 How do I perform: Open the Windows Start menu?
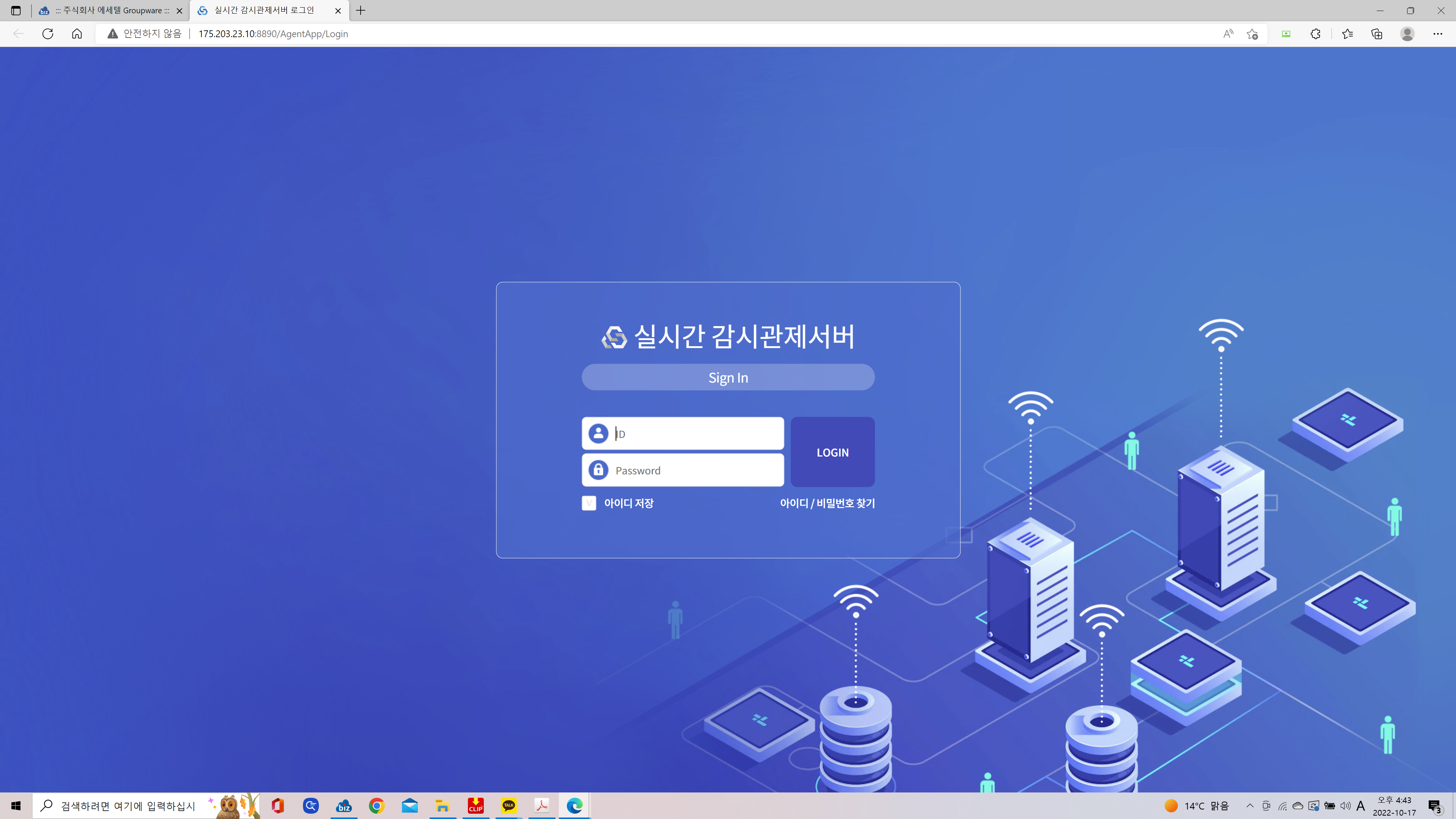pos(16,806)
